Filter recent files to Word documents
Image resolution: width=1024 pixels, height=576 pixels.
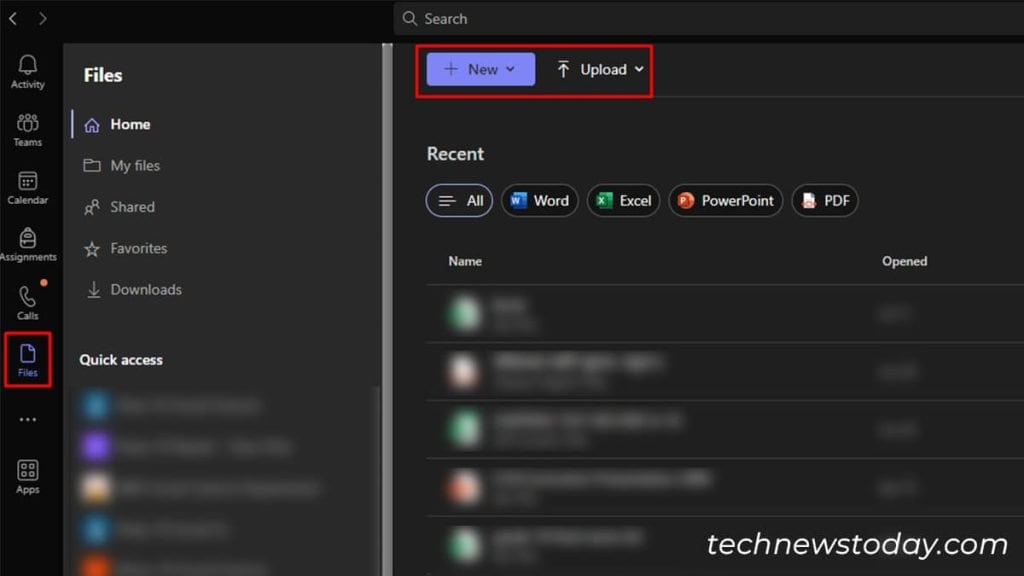coord(539,200)
